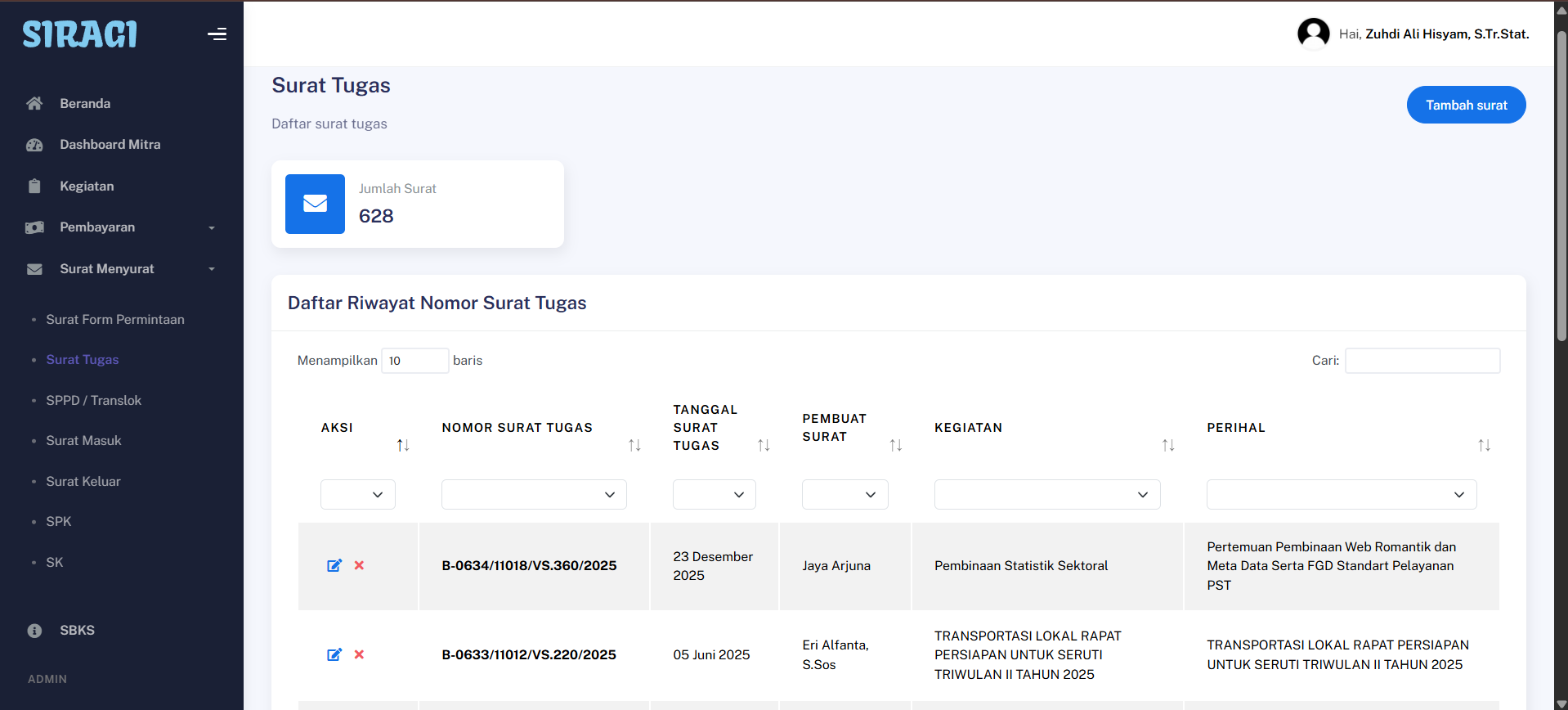Sort table by Nomor Surat Tugas column
The image size is (1568, 710).
[x=634, y=445]
